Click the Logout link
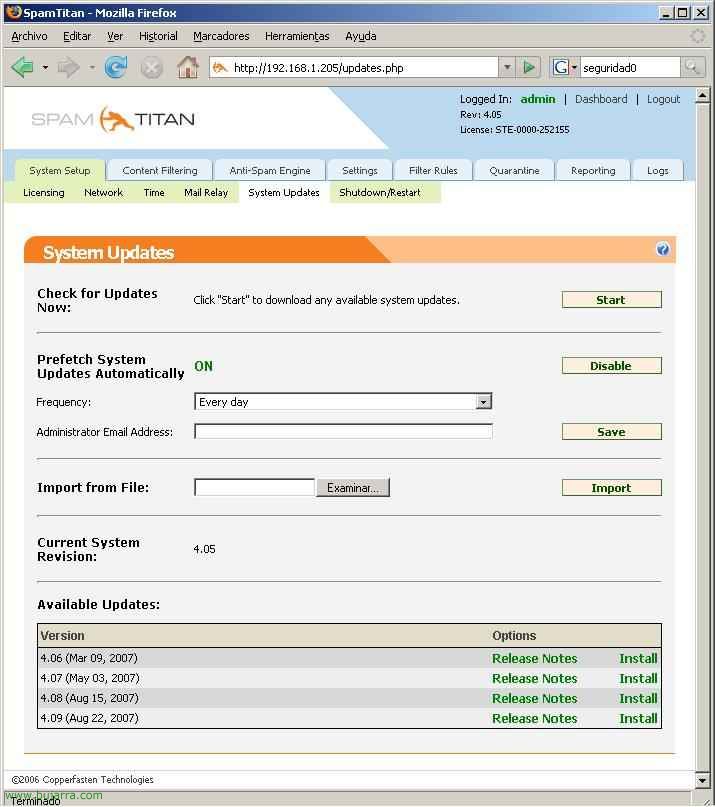This screenshot has height=807, width=715. 663,99
